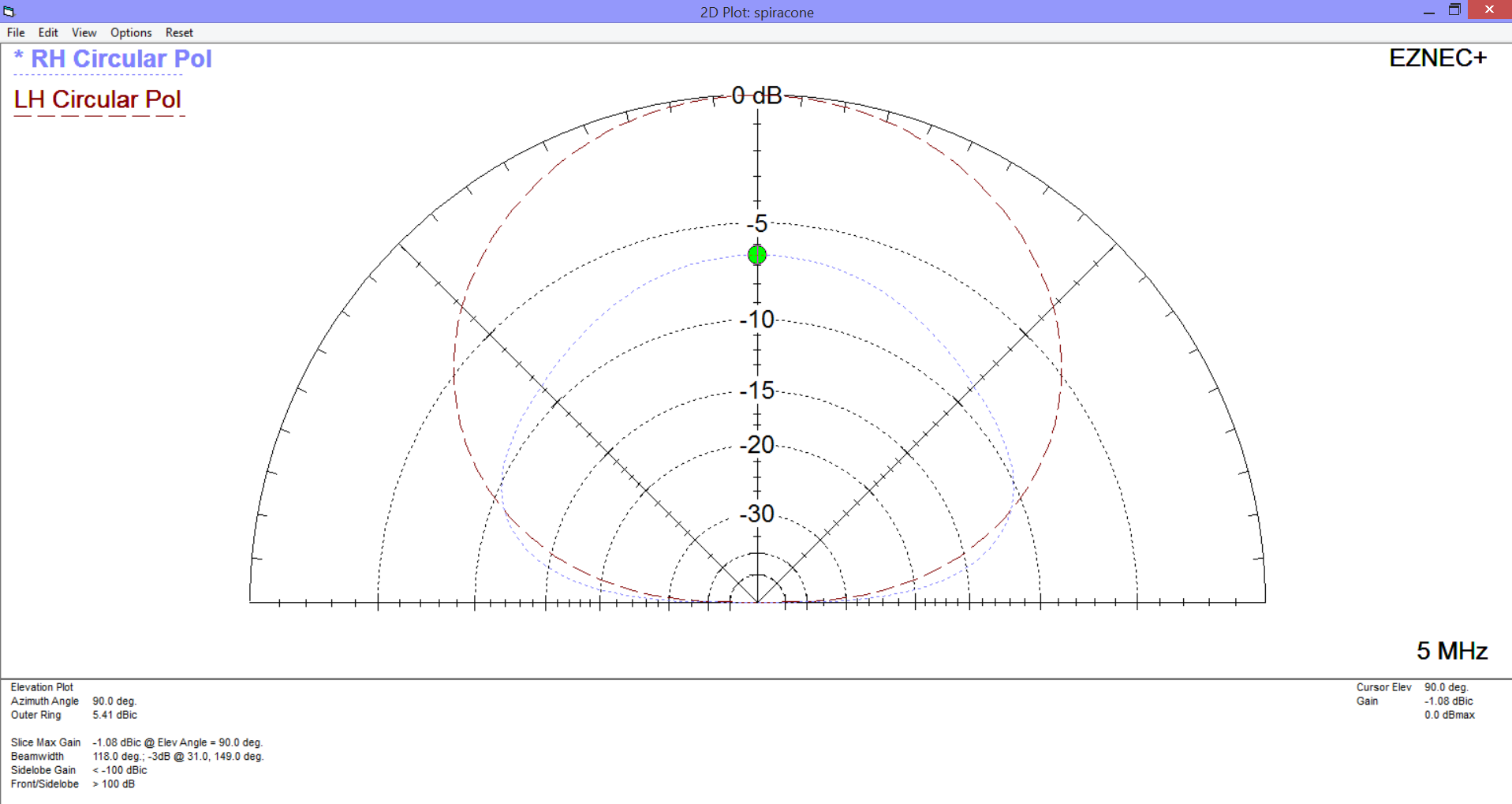The width and height of the screenshot is (1512, 804).
Task: Click the Slice Max Gain readout
Action: [x=177, y=742]
